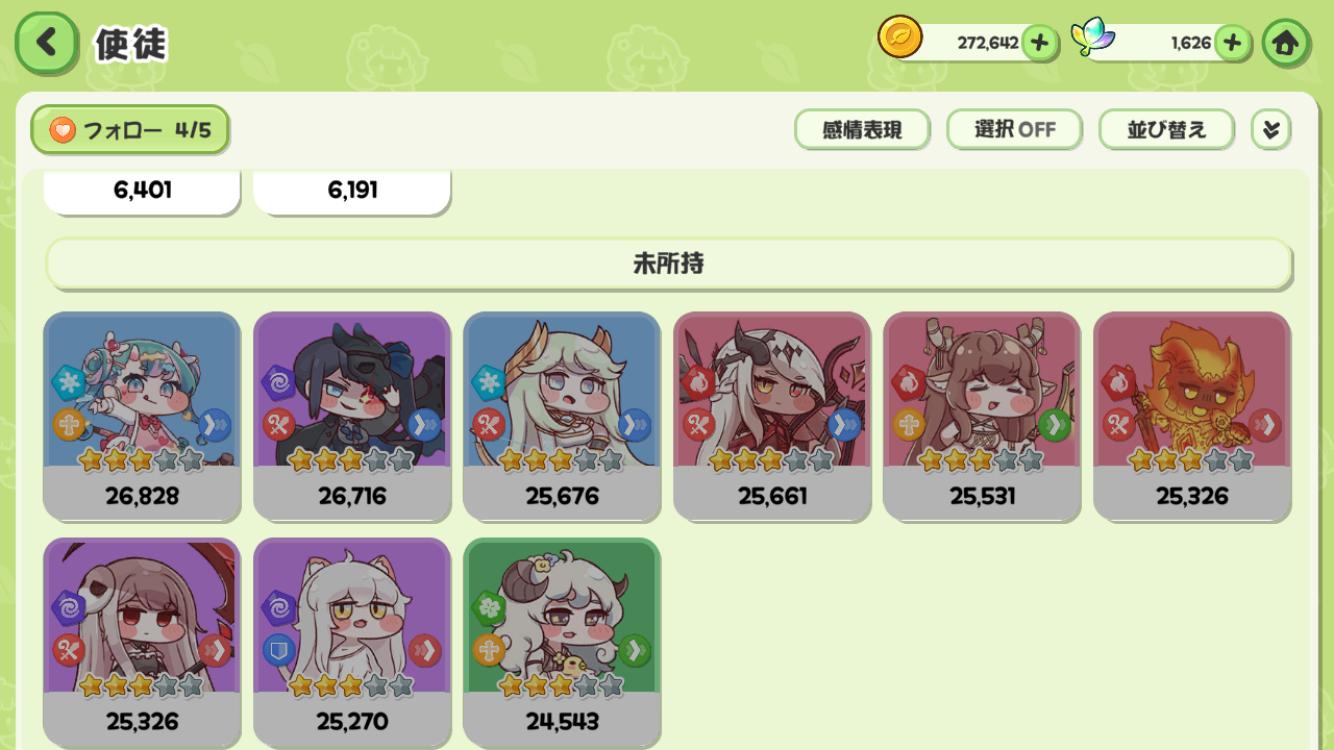This screenshot has width=1334, height=750.
Task: Select the dark-haired masked apostle with 26,716
Action: point(352,417)
